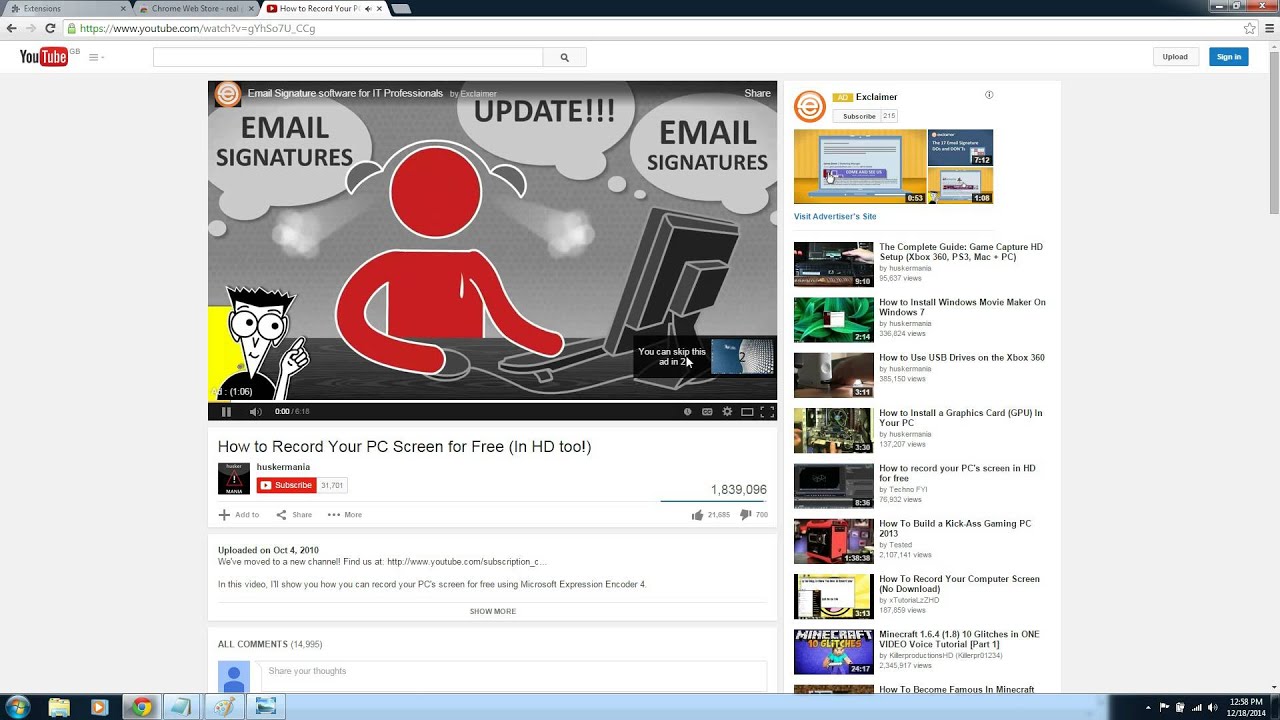The image size is (1280, 720).
Task: Reload the page
Action: 50,28
